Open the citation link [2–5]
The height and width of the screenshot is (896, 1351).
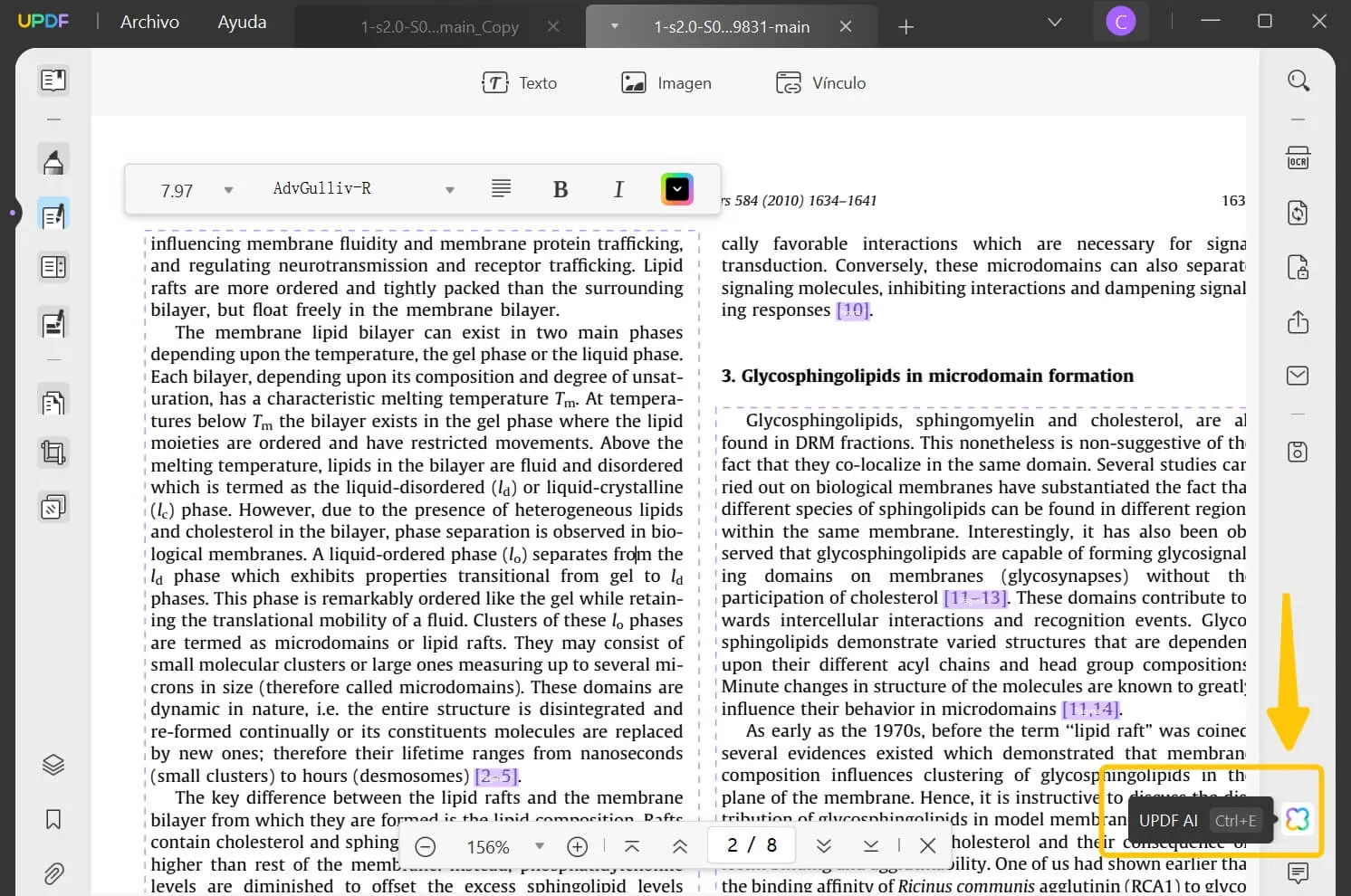[496, 777]
